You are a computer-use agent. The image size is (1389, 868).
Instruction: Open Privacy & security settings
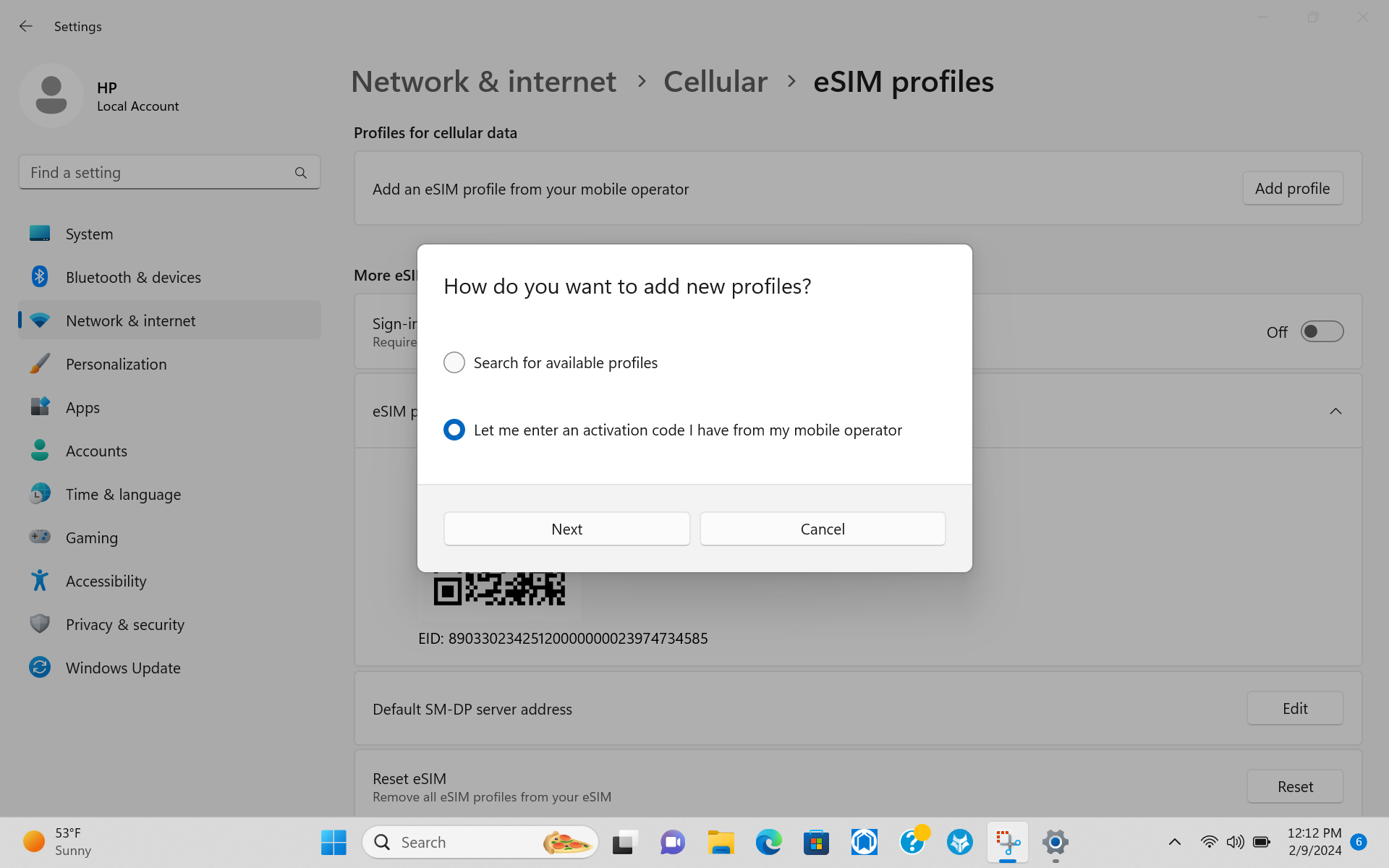(169, 624)
